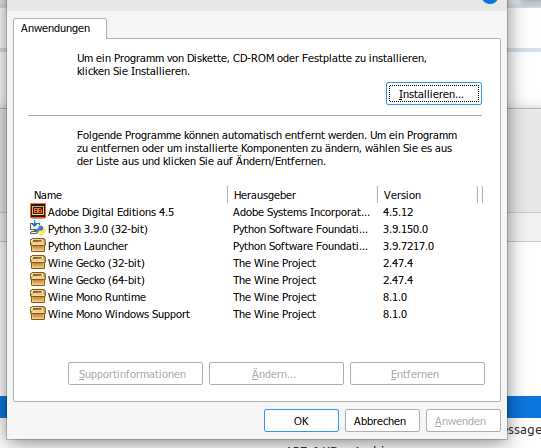This screenshot has width=541, height=448.
Task: Select the Adobe Digital Editions 4.5 icon
Action: point(38,211)
